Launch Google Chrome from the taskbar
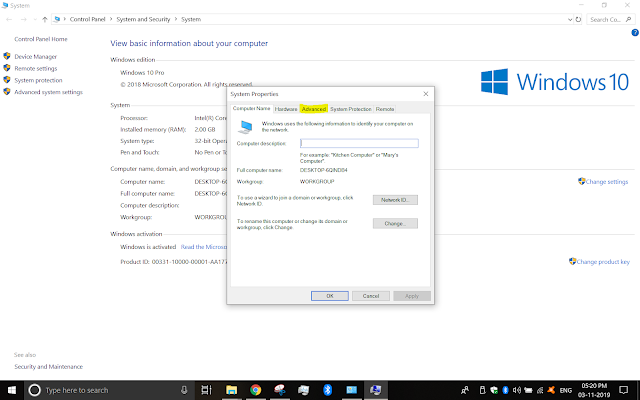 256,390
